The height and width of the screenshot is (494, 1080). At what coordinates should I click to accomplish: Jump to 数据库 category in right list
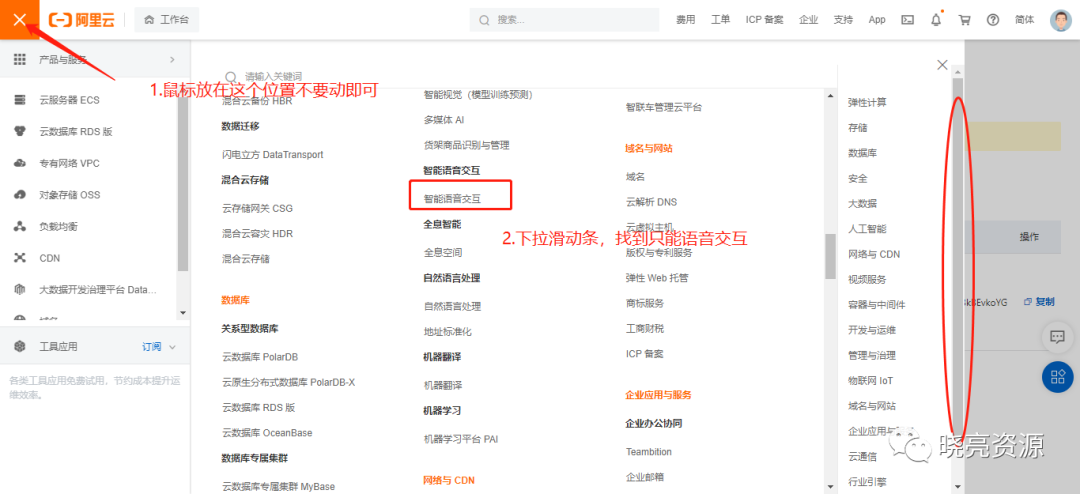862,153
